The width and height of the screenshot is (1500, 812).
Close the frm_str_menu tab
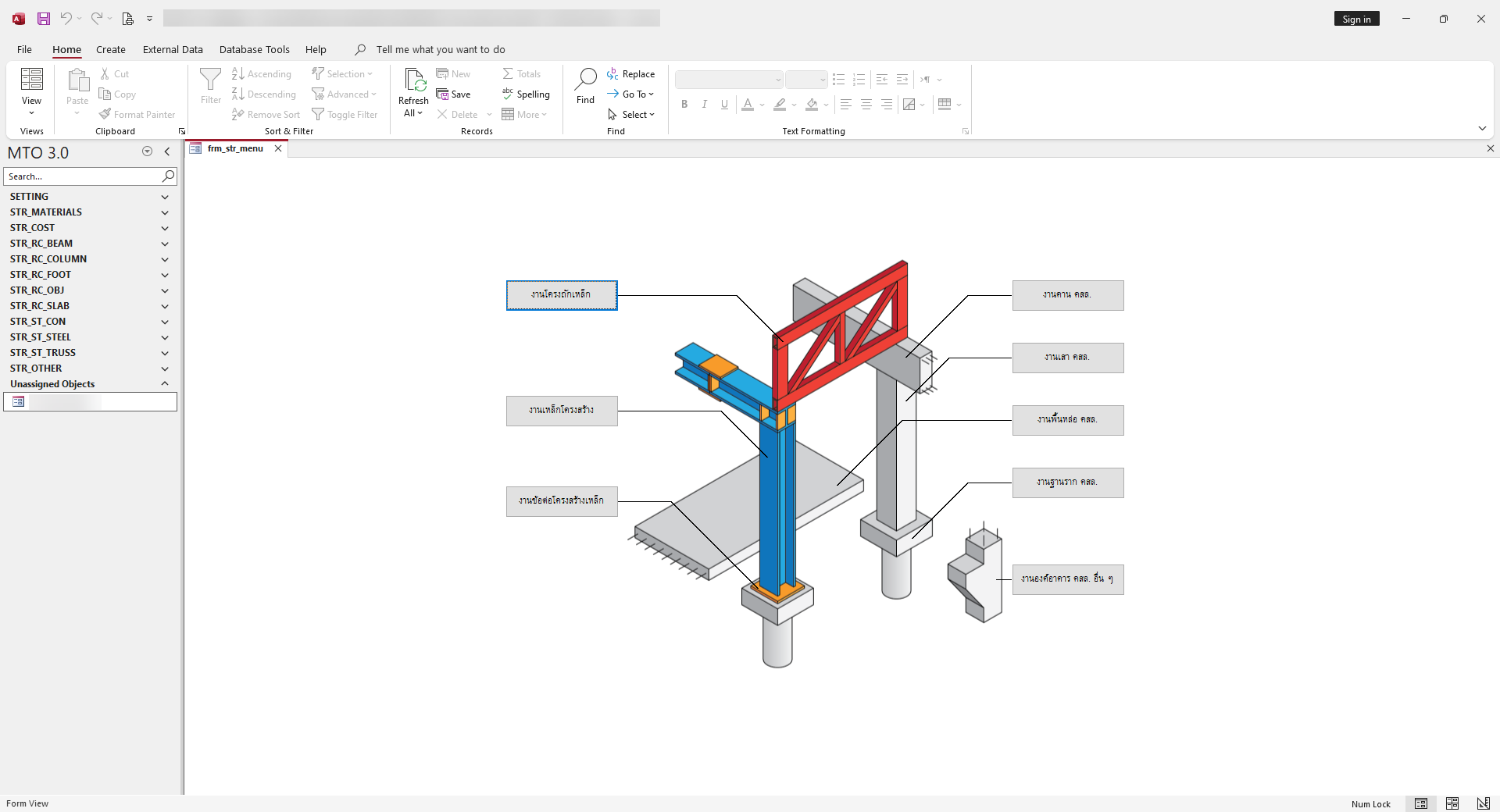pyautogui.click(x=277, y=148)
